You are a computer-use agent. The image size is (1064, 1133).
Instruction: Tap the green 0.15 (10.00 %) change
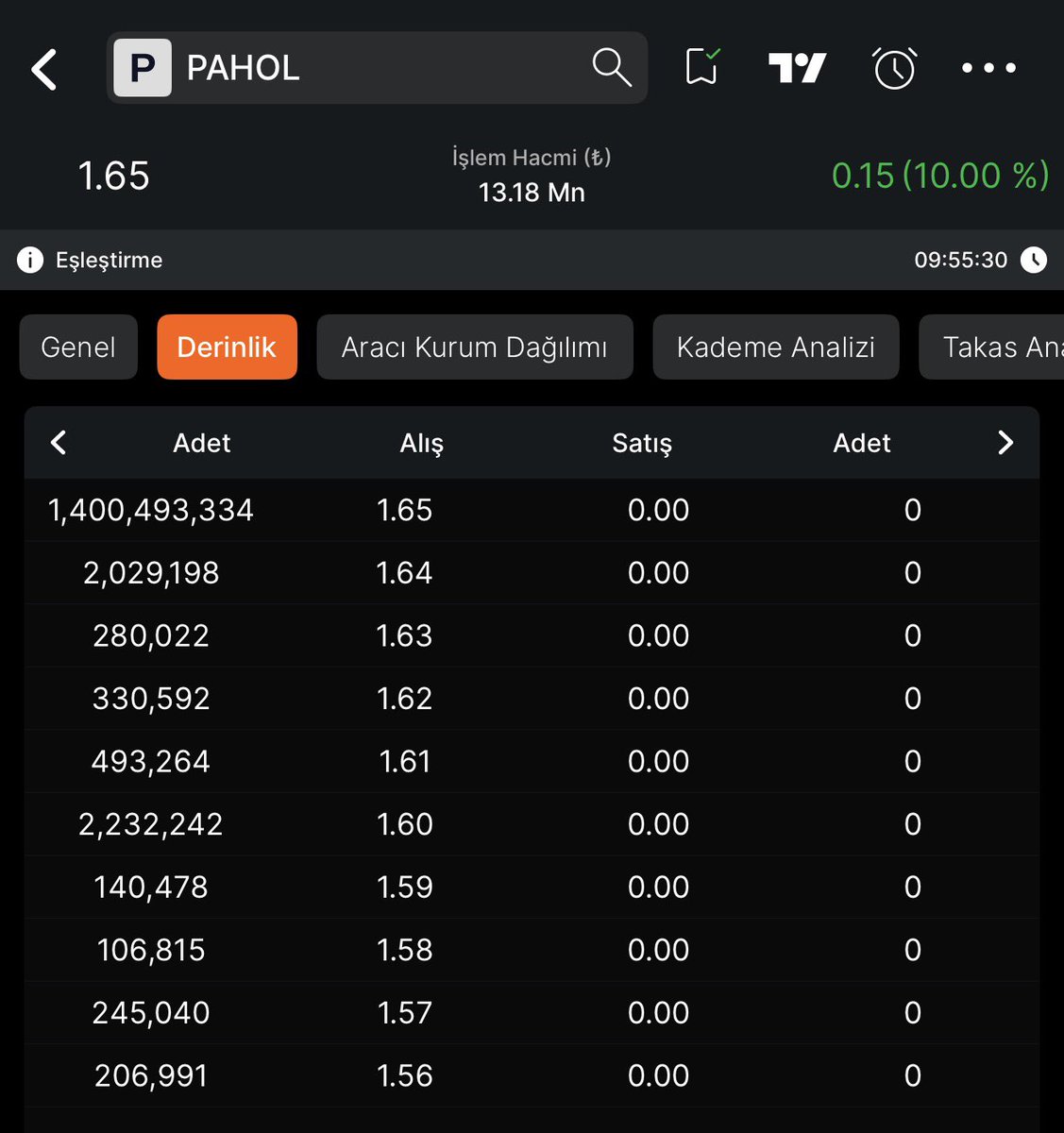point(940,176)
